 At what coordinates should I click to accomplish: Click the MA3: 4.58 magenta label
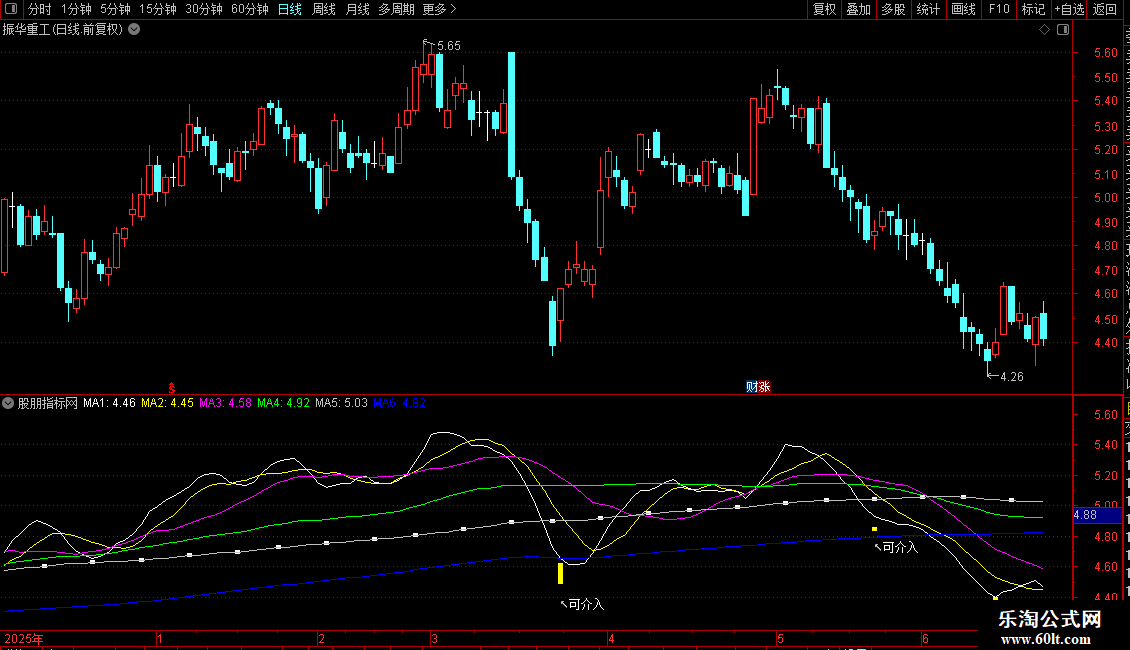pos(226,403)
